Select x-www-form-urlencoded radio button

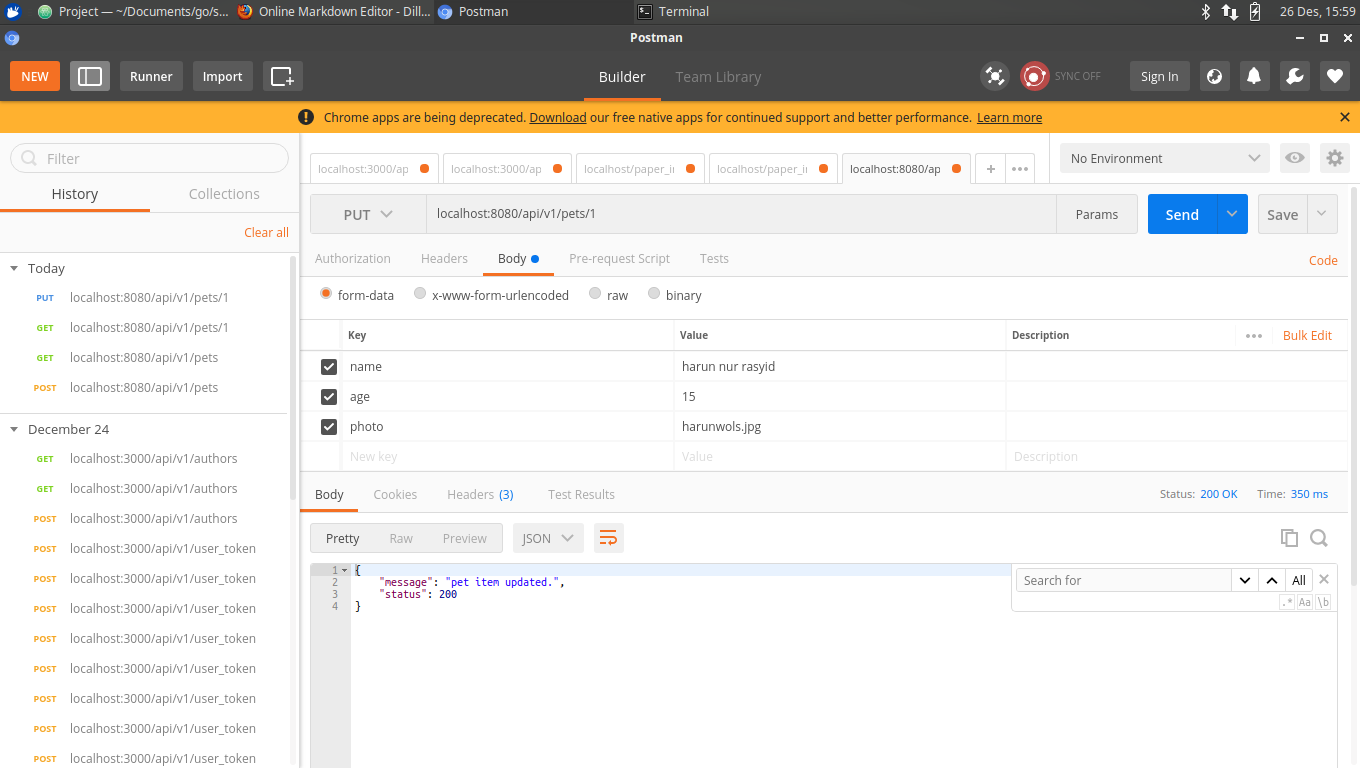coord(420,294)
